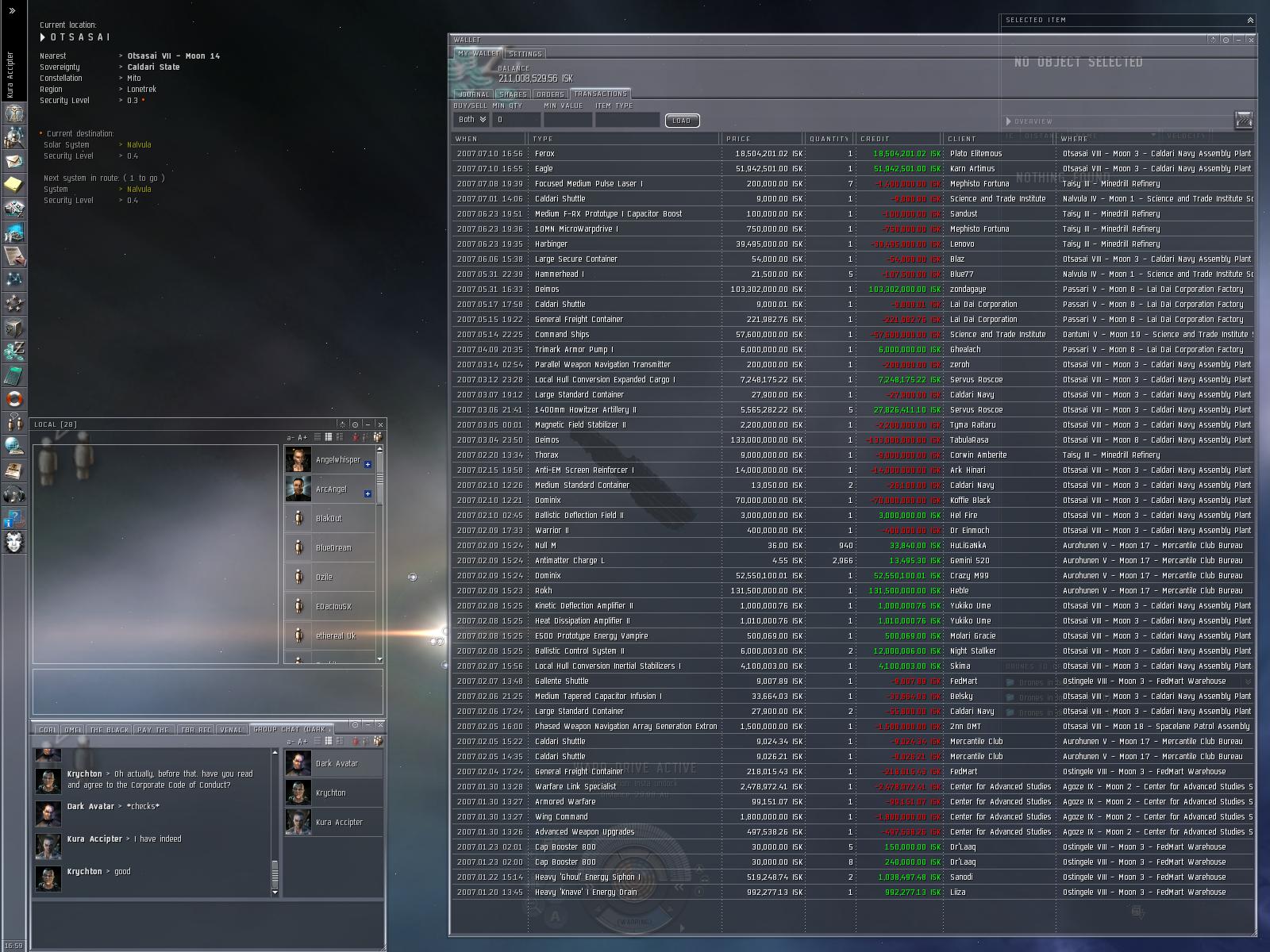Open the chat Channels icon

(13, 423)
